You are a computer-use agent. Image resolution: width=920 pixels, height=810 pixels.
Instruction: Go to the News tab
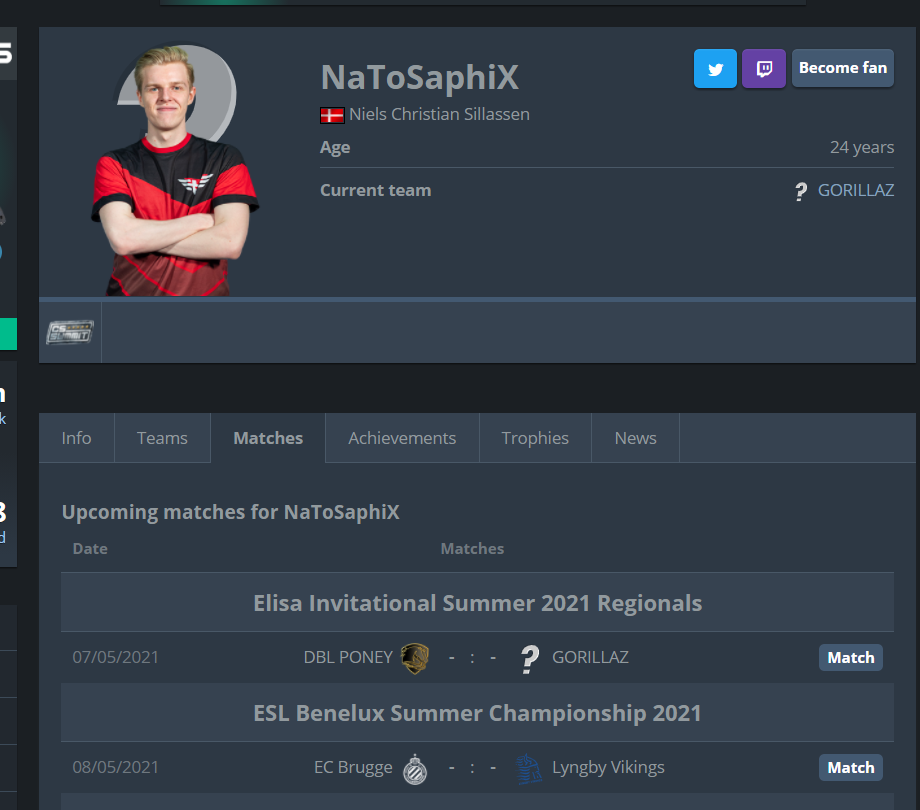(x=635, y=438)
